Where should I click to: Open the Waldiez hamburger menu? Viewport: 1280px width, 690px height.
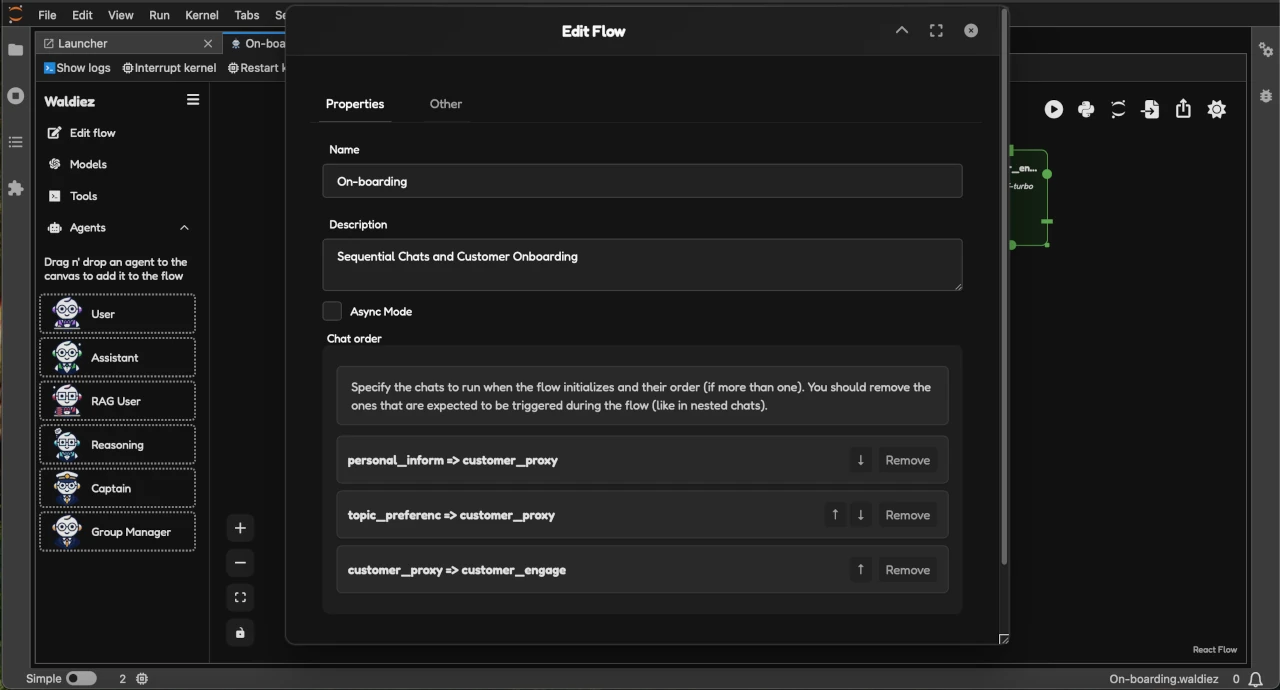pyautogui.click(x=193, y=99)
